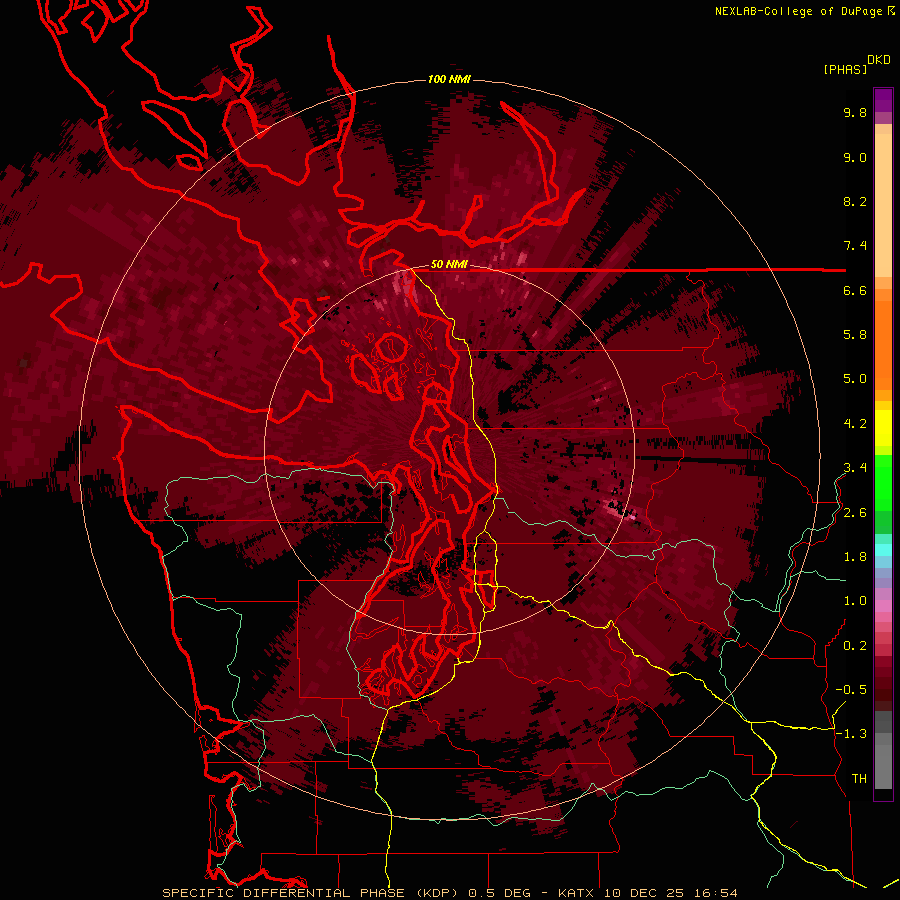Click the 1.8 value on the color scale
The height and width of the screenshot is (900, 900).
click(855, 557)
